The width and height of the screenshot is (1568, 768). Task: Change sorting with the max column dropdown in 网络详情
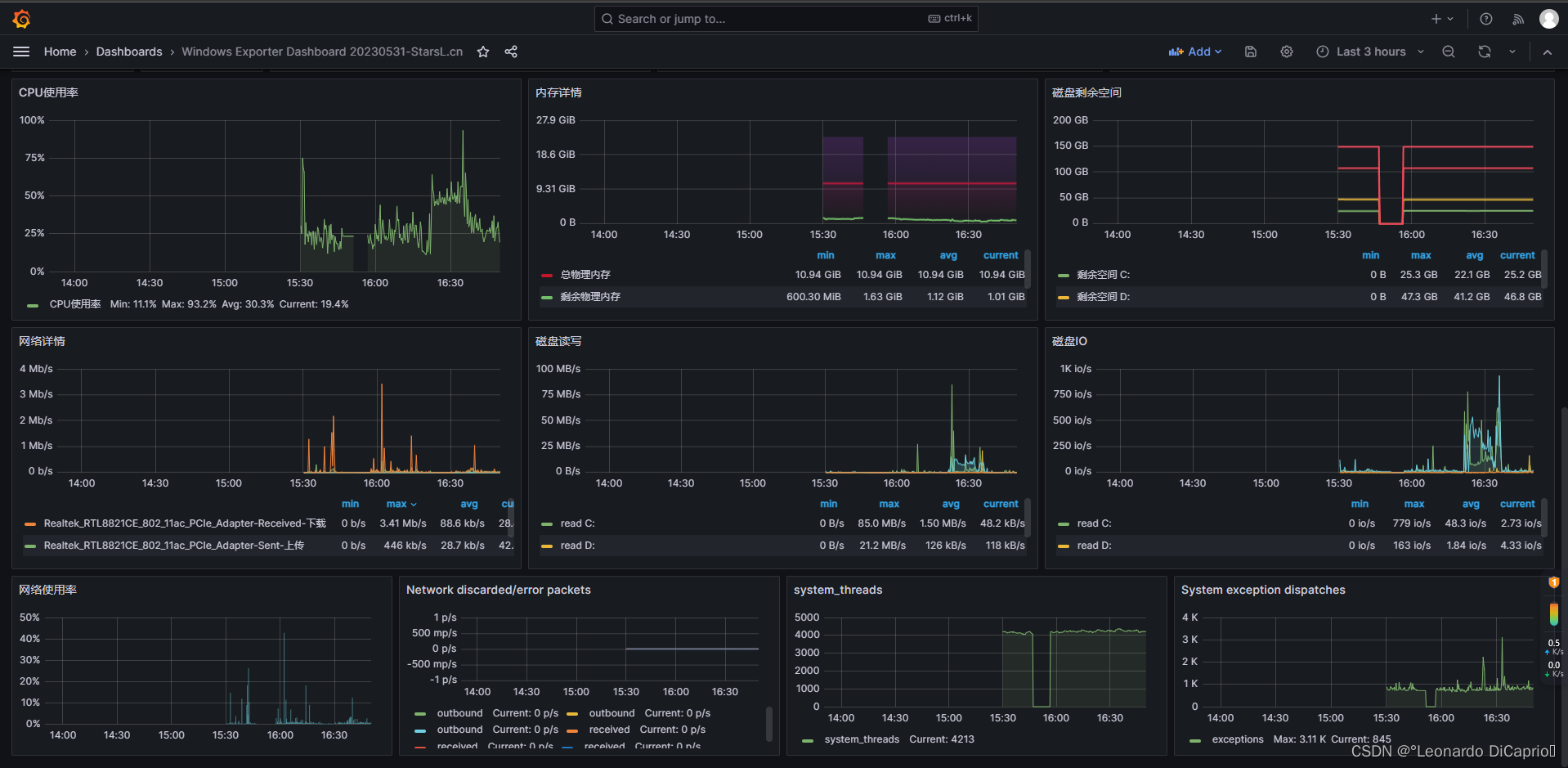[x=401, y=504]
